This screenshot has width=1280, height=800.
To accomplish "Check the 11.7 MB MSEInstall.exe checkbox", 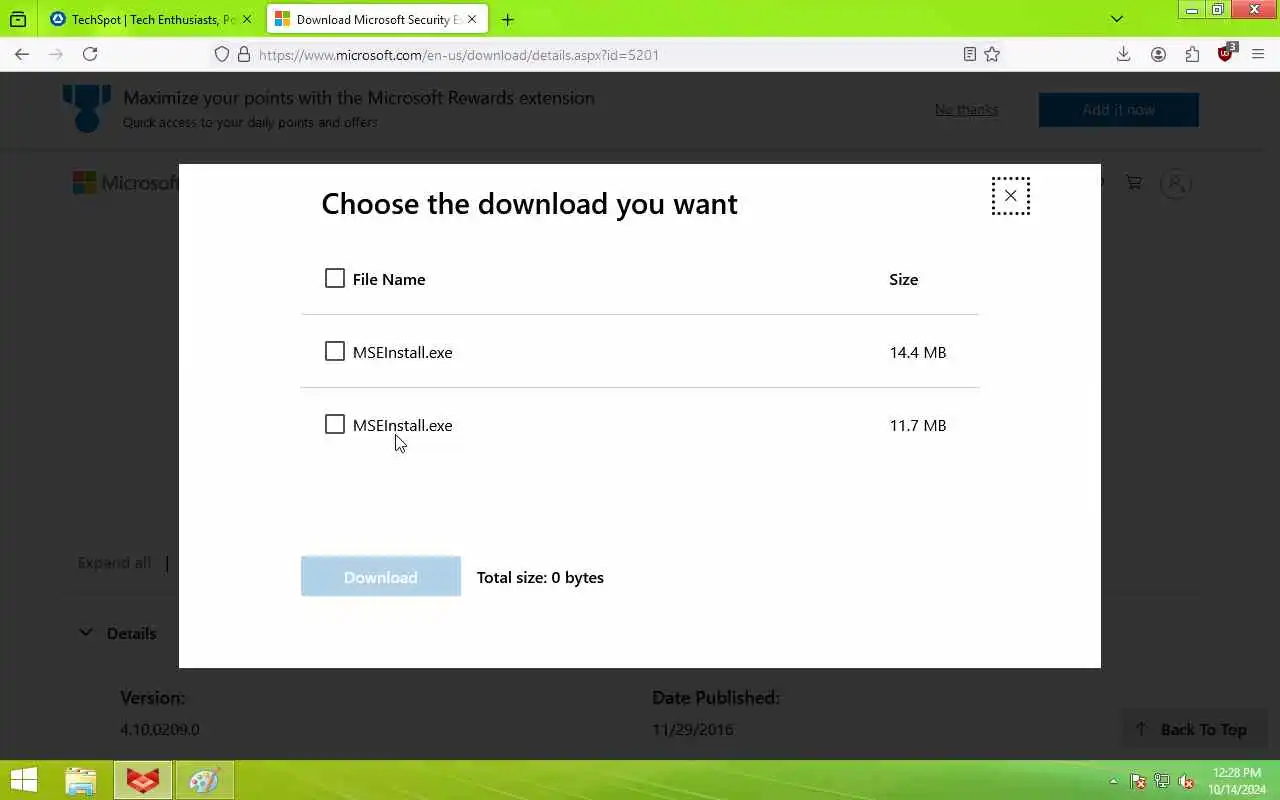I will click(x=335, y=424).
